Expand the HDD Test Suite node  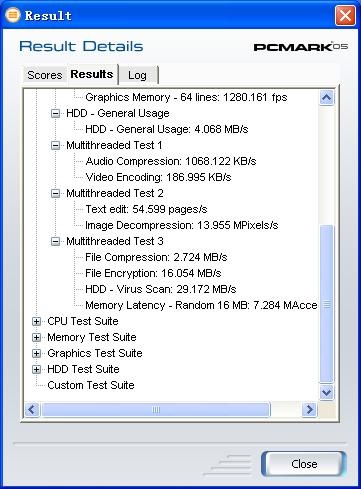point(36,369)
